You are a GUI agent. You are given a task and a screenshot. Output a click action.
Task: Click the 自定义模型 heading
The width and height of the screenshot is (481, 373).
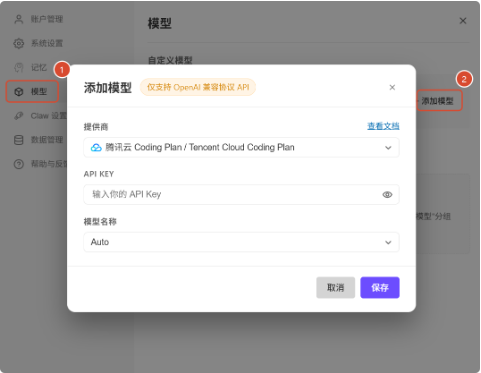tap(170, 60)
